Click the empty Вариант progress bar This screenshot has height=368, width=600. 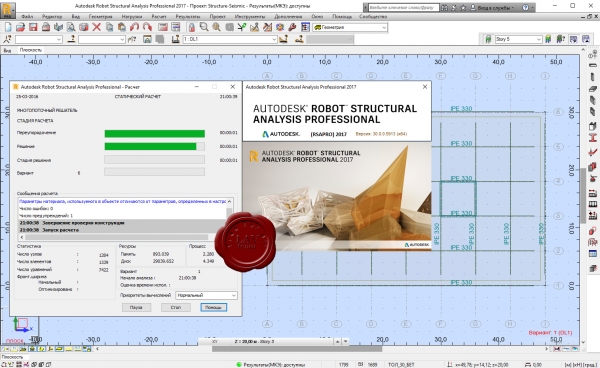[155, 172]
